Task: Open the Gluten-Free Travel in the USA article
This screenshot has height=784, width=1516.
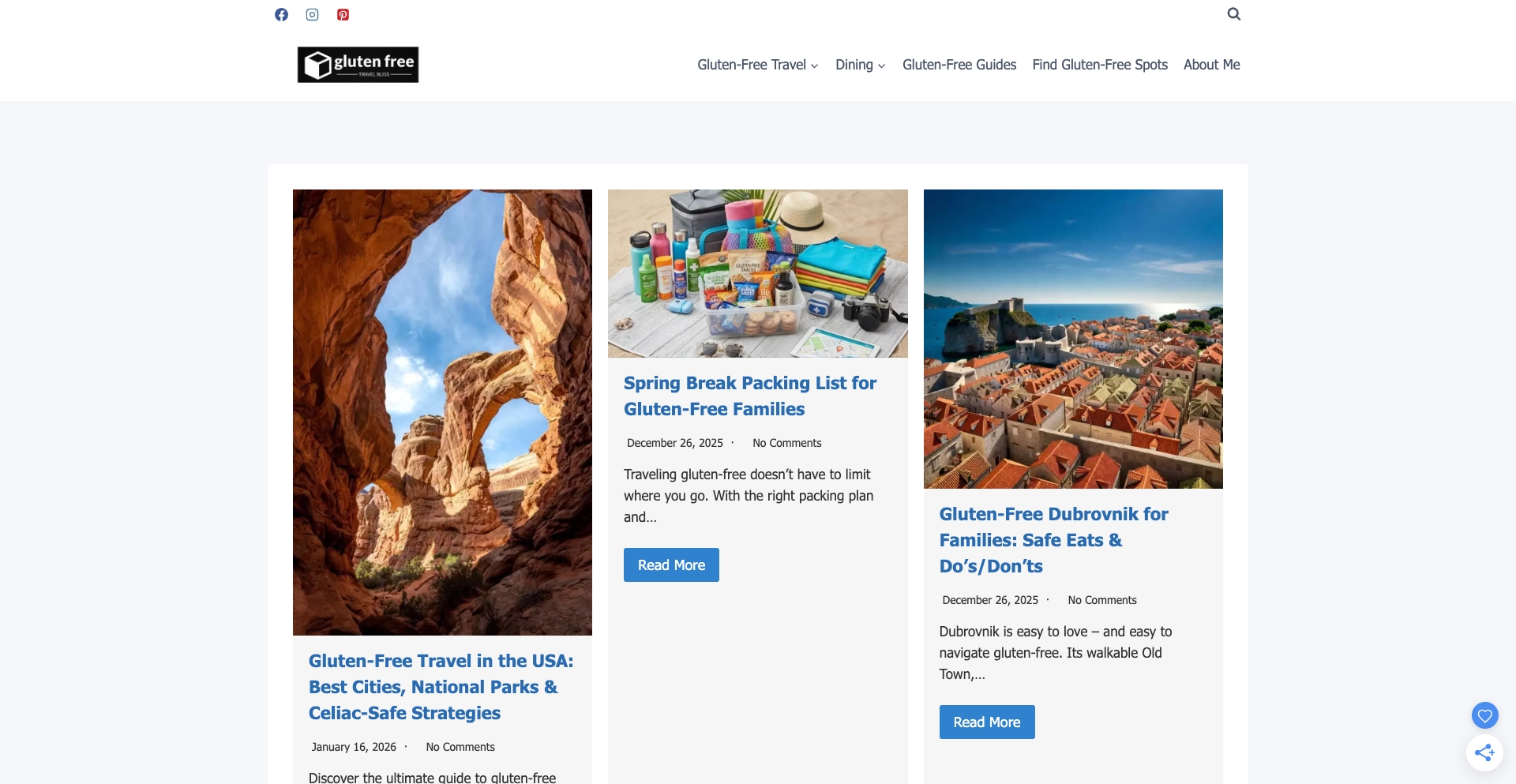Action: coord(440,687)
